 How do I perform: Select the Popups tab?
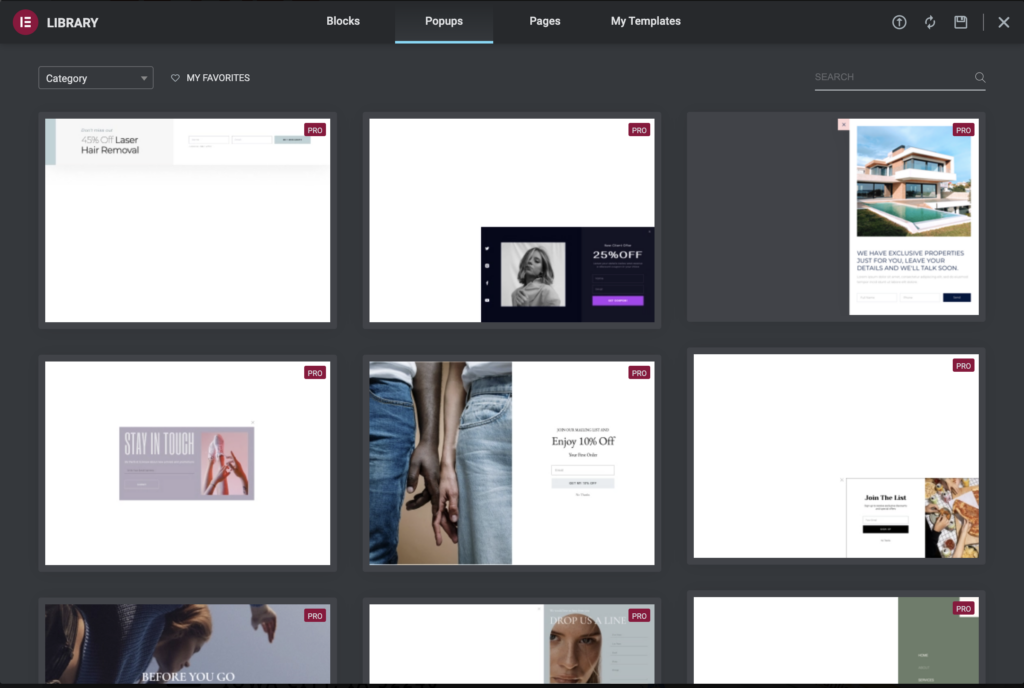444,21
